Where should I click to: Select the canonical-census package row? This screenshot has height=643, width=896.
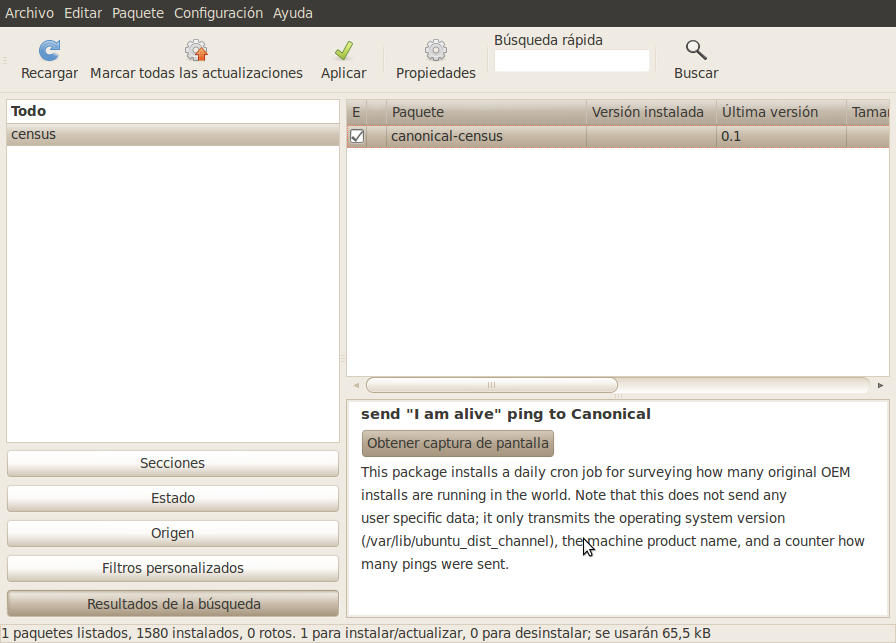click(x=618, y=136)
